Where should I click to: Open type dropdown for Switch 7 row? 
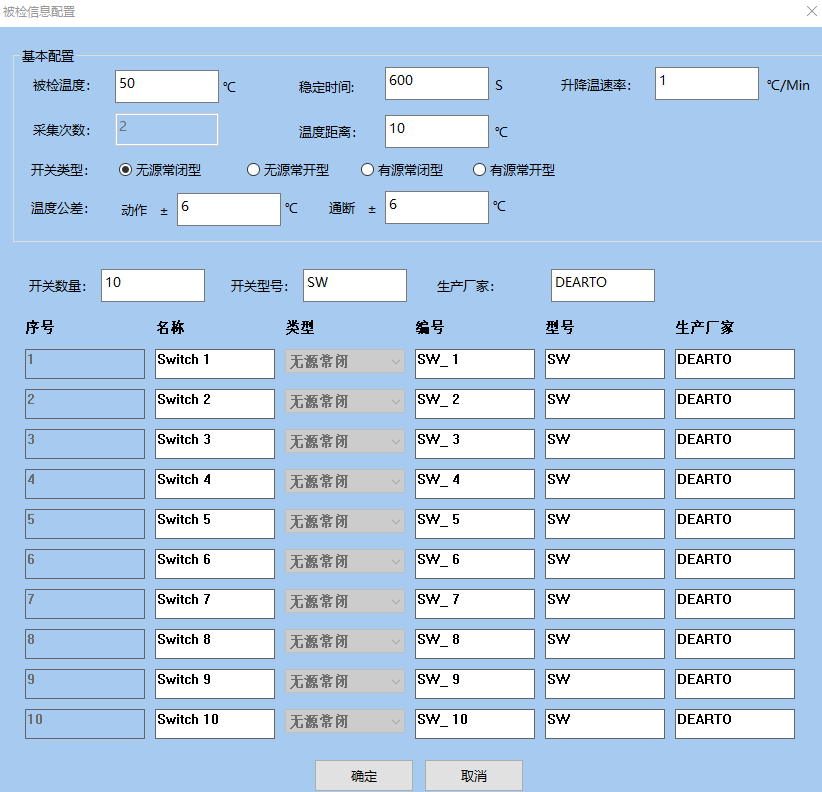click(344, 602)
